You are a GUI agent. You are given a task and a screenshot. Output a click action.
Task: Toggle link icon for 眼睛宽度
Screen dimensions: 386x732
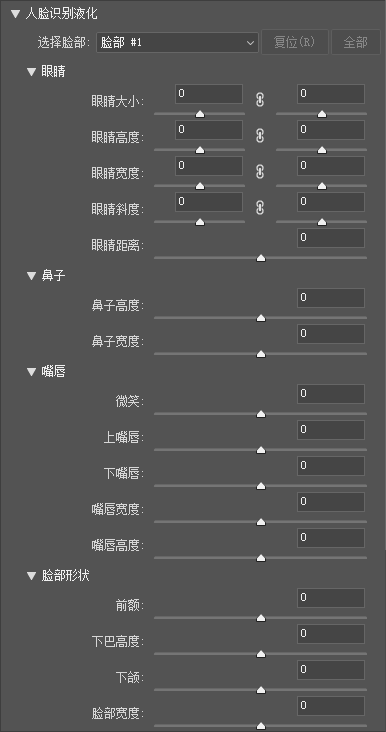pos(260,172)
